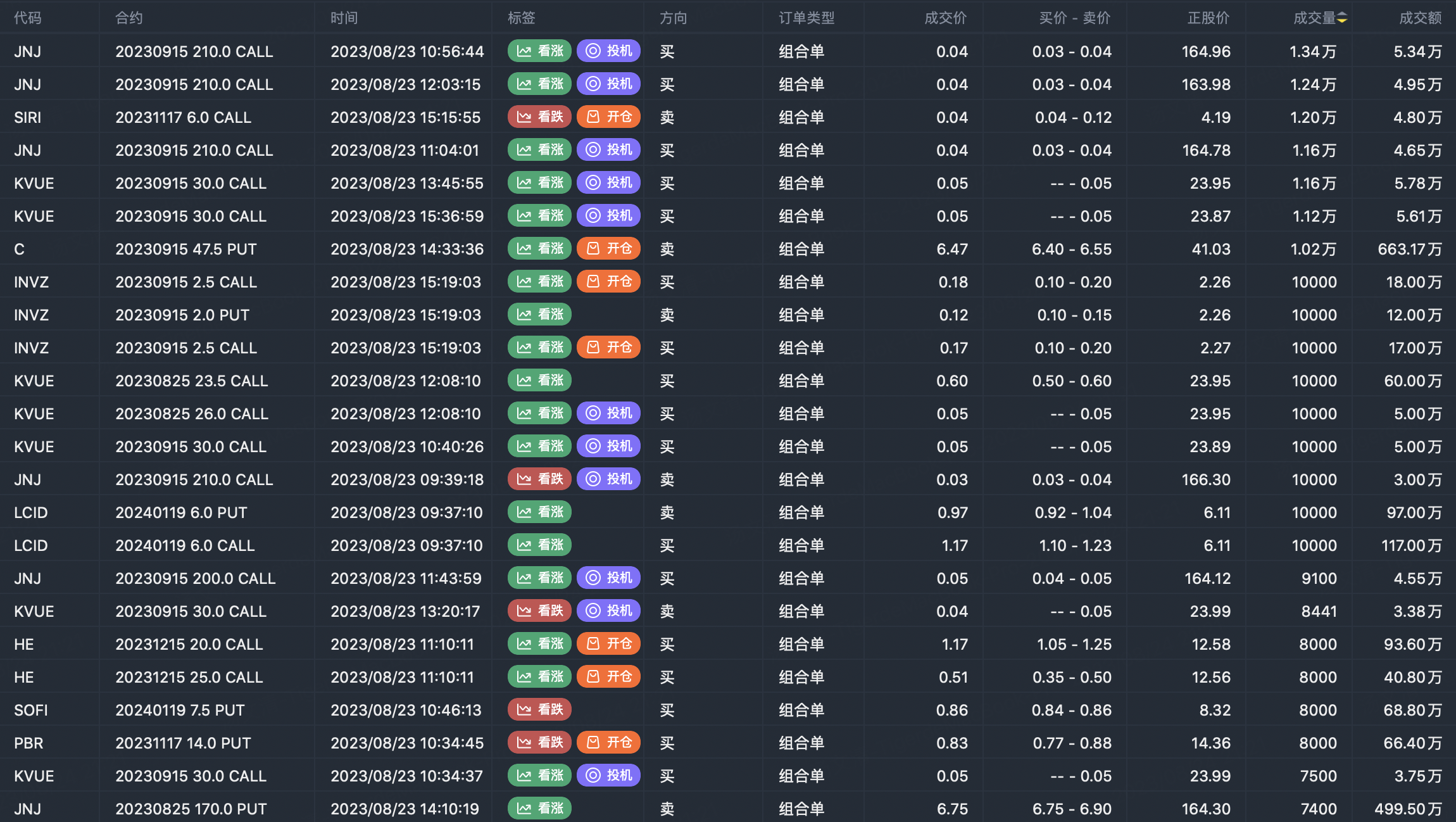Screen dimensions: 1456x822
Task: Click 开仓 tag in HE 25.0 CALL row
Action: point(608,677)
